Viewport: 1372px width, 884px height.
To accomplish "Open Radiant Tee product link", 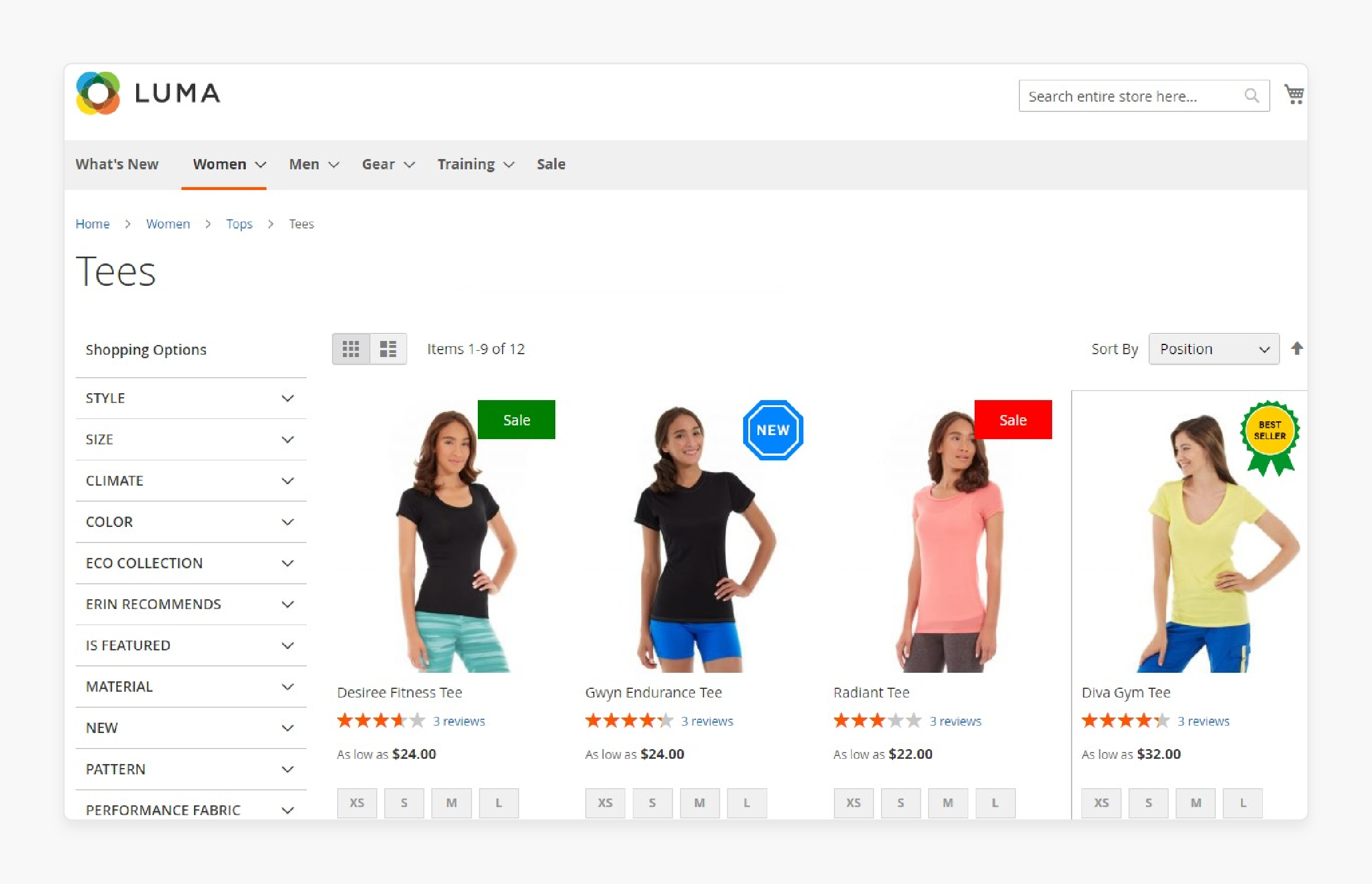I will tap(871, 692).
